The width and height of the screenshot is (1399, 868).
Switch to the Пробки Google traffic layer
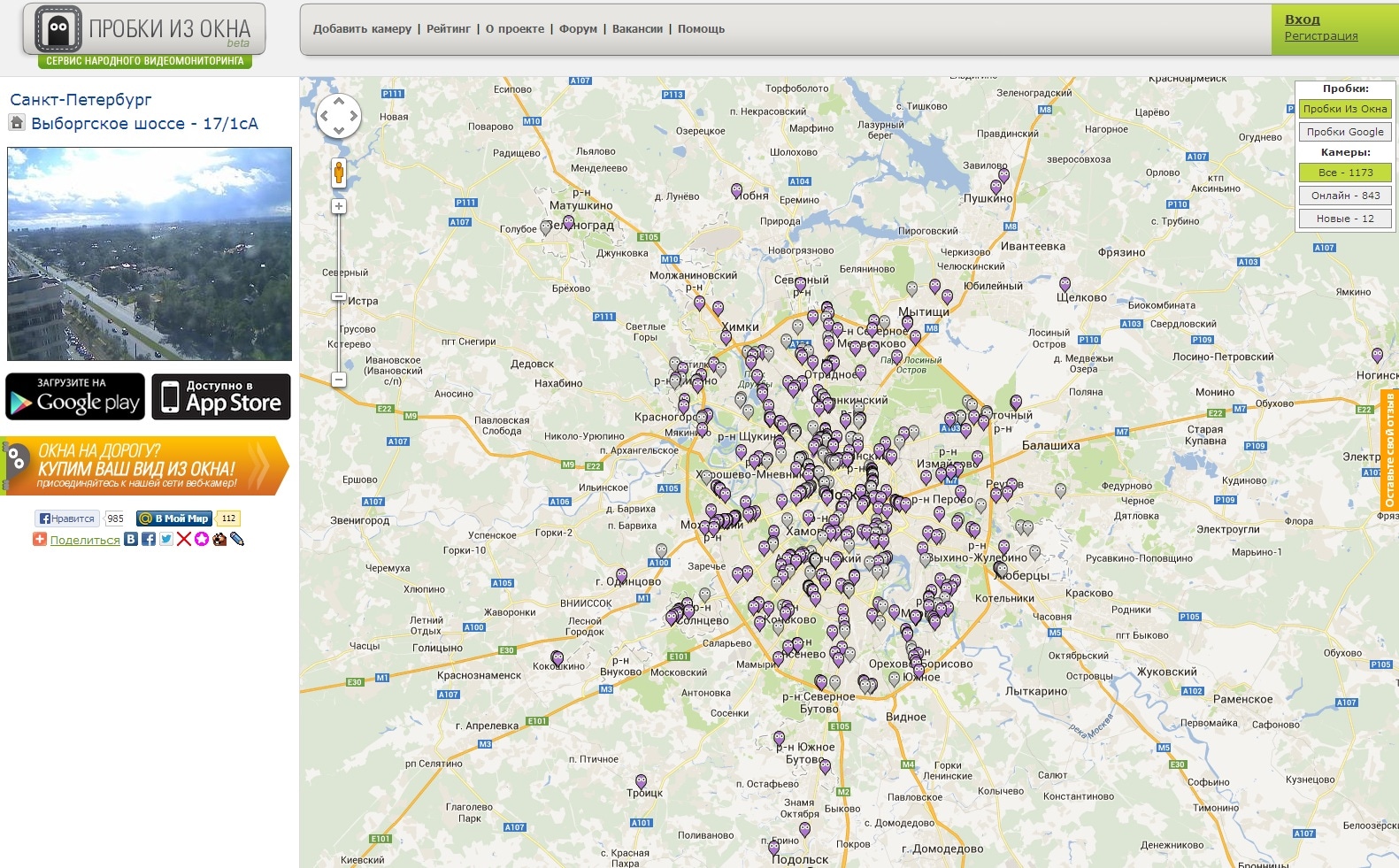point(1344,132)
